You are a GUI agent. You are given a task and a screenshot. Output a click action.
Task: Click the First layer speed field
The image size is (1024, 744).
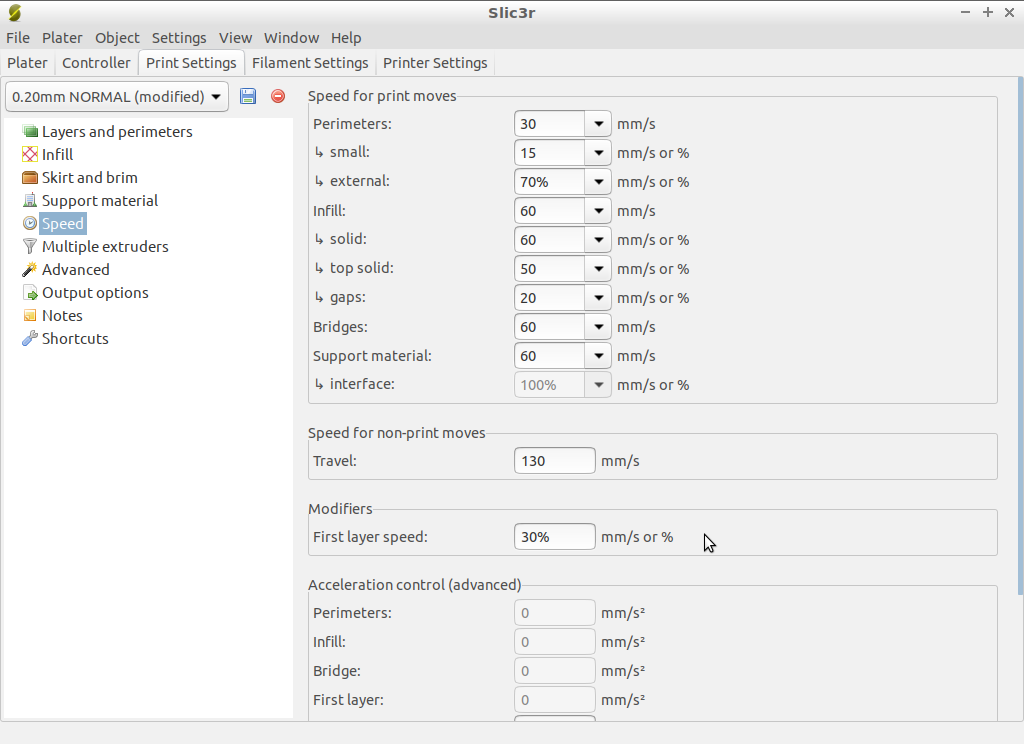pyautogui.click(x=554, y=537)
